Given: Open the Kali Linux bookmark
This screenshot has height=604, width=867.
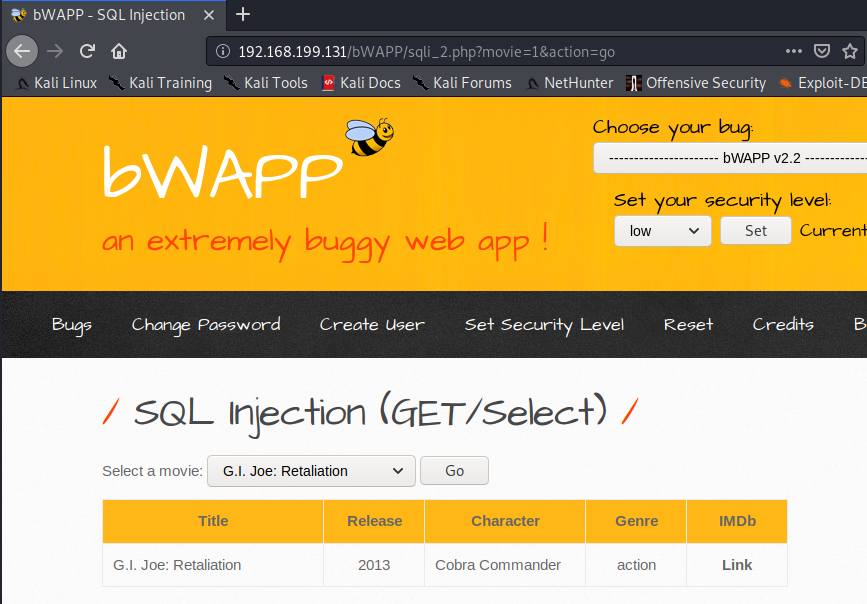Looking at the screenshot, I should pyautogui.click(x=56, y=83).
